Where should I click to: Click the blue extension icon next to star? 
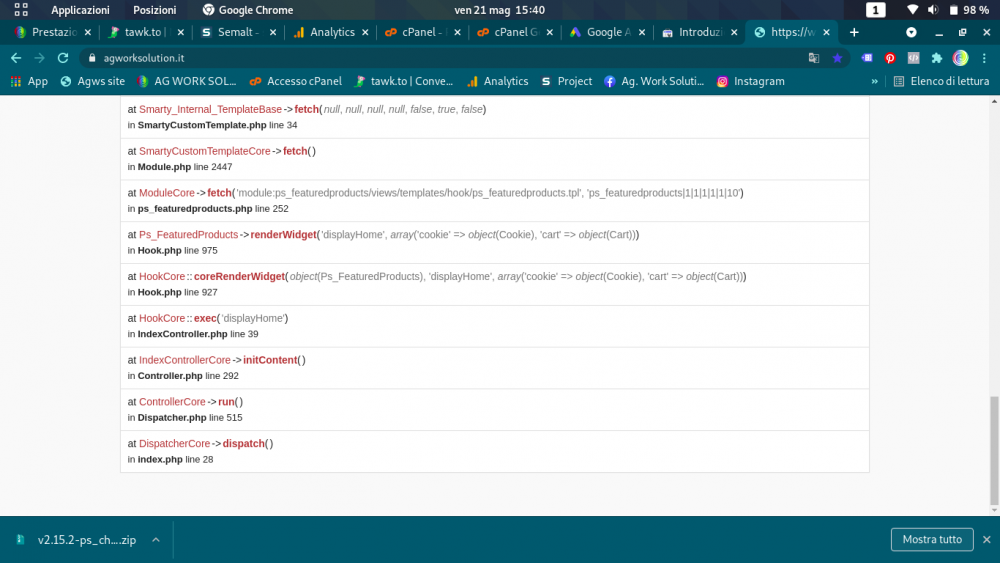[x=867, y=58]
